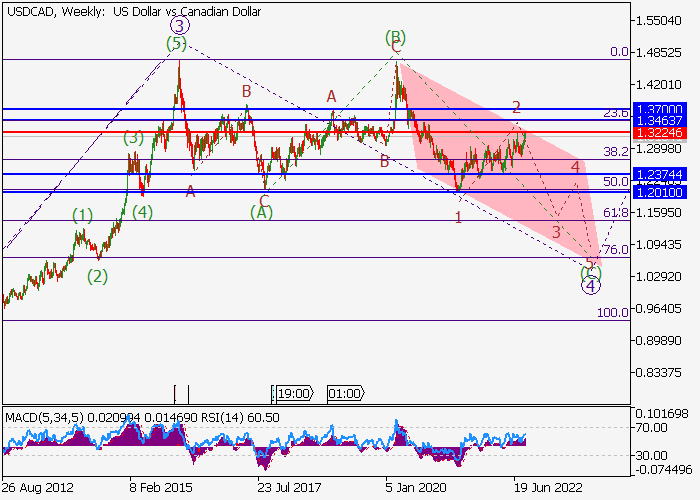Click the circled wave 3 label

(x=178, y=26)
